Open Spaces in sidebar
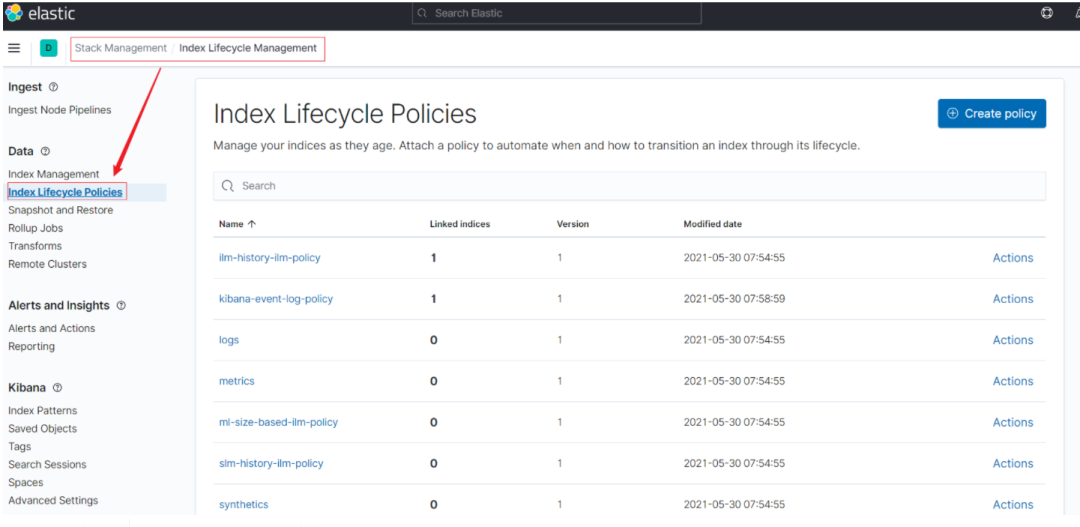1080x527 pixels. pos(25,482)
